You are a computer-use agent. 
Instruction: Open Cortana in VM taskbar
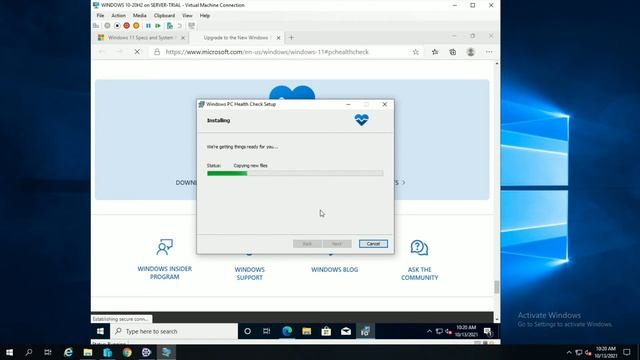tap(247, 331)
